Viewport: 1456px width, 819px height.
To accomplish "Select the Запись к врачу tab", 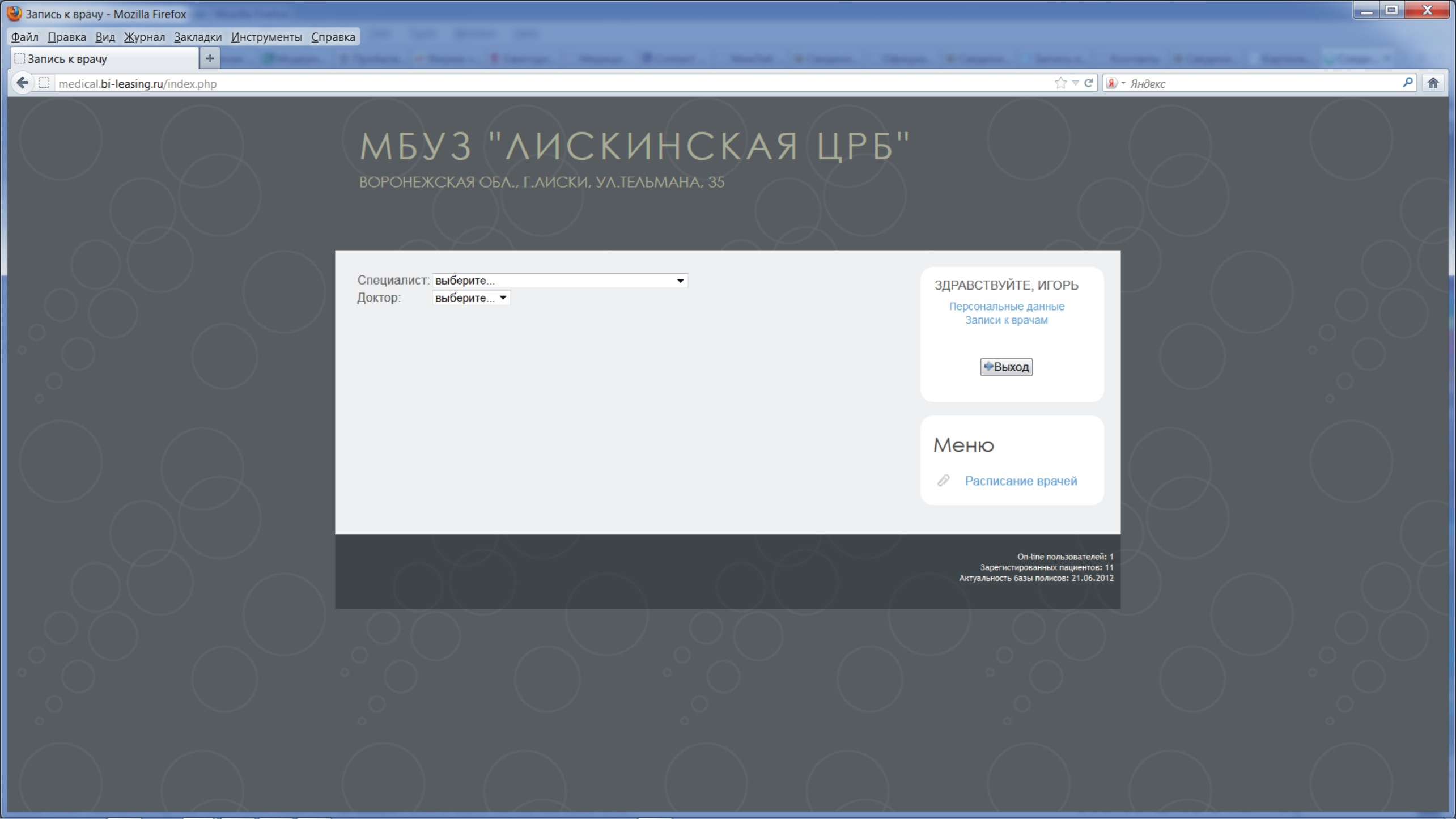I will 104,58.
